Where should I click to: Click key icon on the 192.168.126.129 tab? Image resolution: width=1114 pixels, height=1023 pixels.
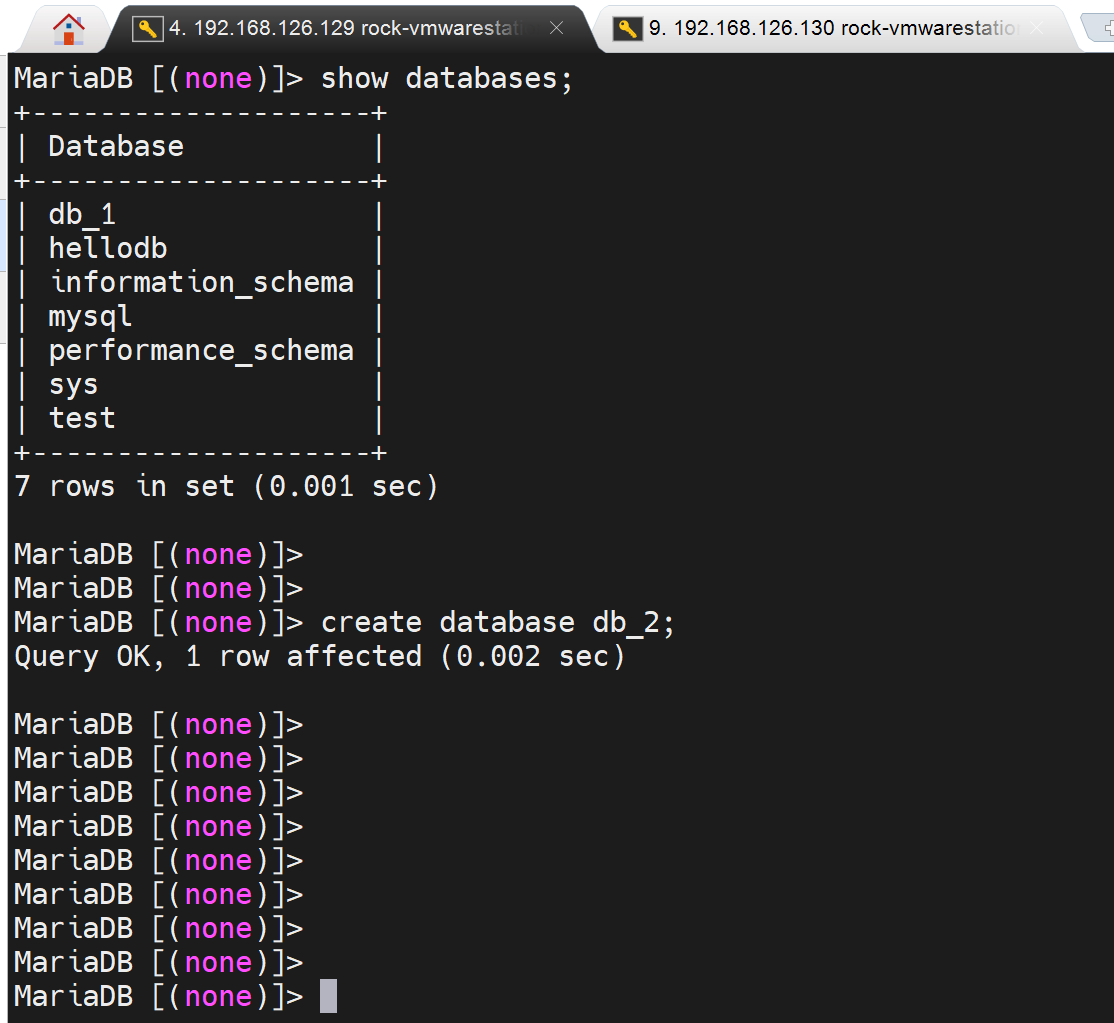coord(147,29)
